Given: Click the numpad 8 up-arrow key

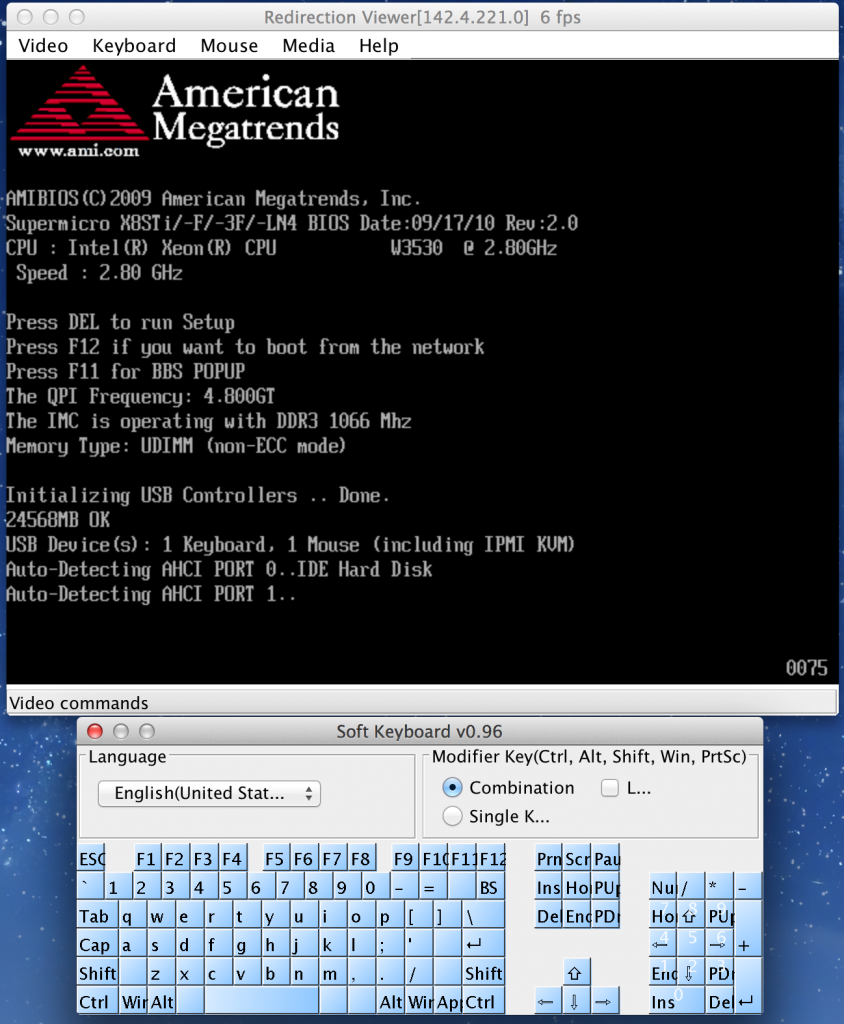Looking at the screenshot, I should (691, 916).
